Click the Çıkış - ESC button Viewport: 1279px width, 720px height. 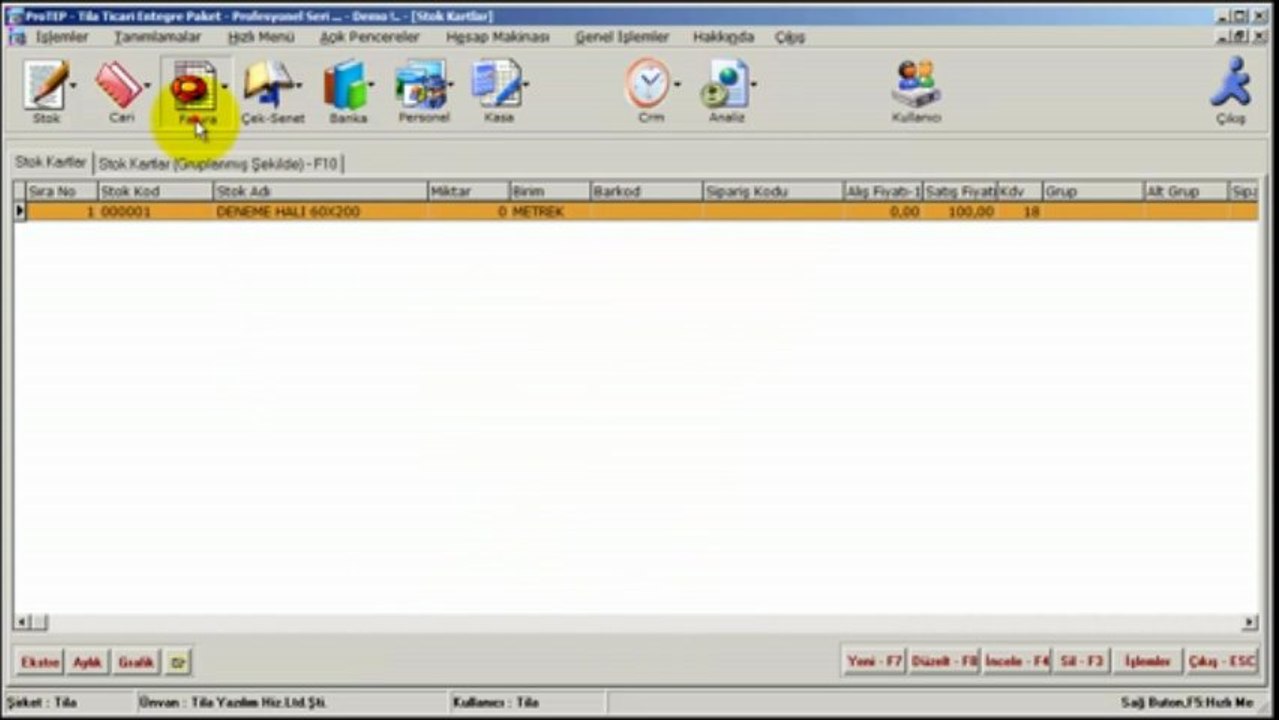coord(1221,662)
